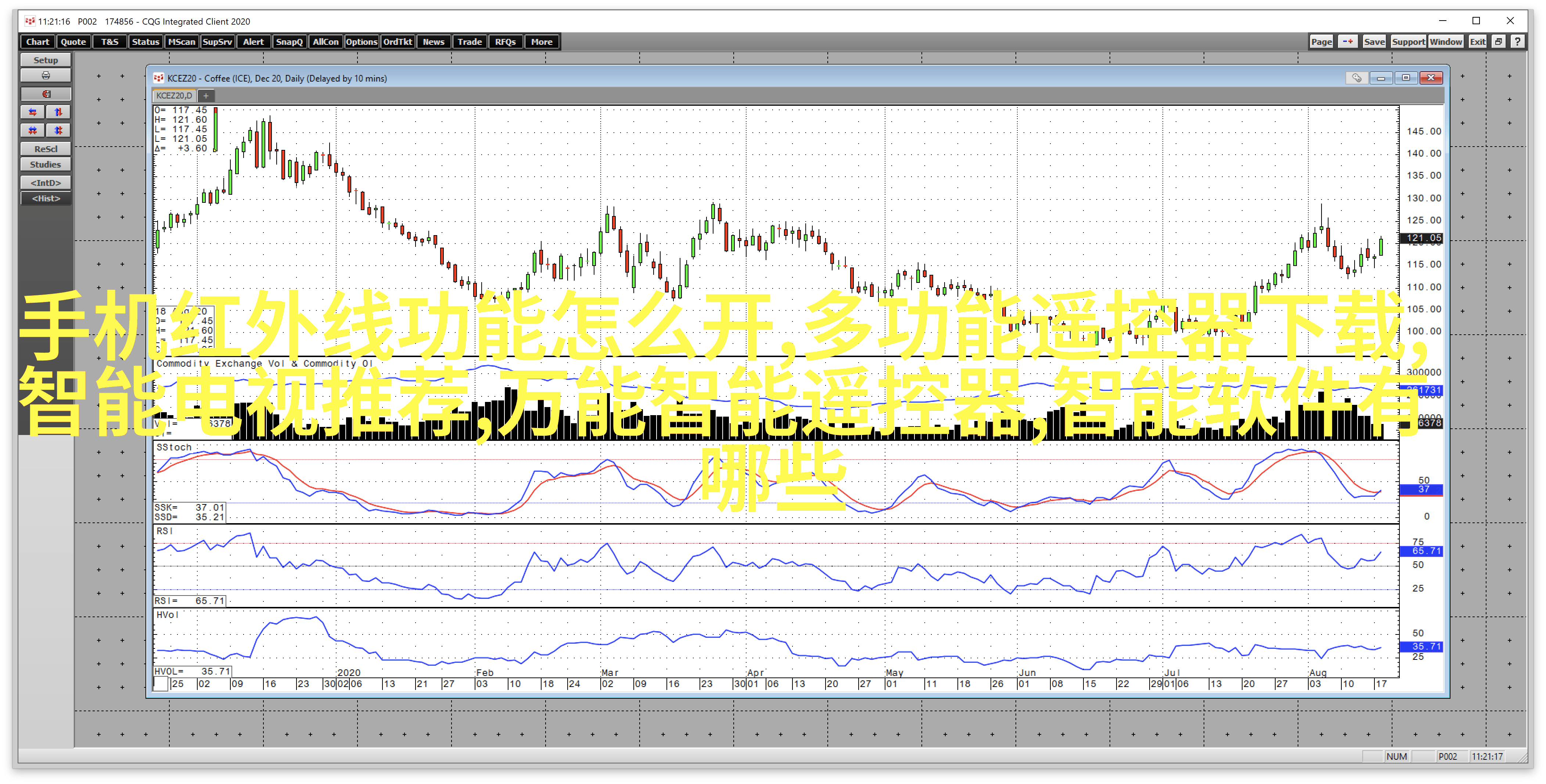Click the 121.05 current price marker
The width and height of the screenshot is (1546, 784).
click(1421, 238)
